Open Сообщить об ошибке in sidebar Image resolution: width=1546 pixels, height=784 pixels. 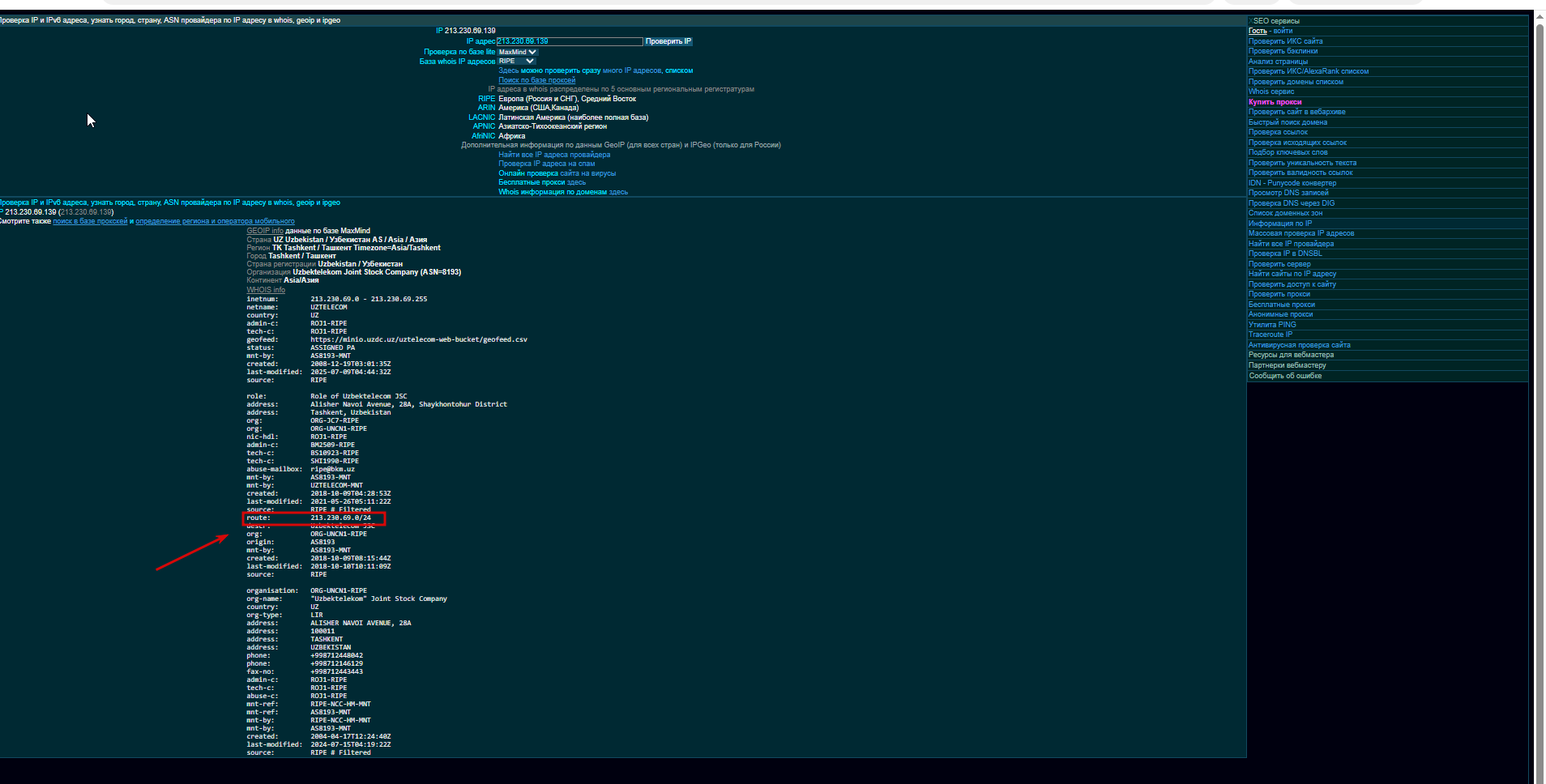click(x=1285, y=376)
